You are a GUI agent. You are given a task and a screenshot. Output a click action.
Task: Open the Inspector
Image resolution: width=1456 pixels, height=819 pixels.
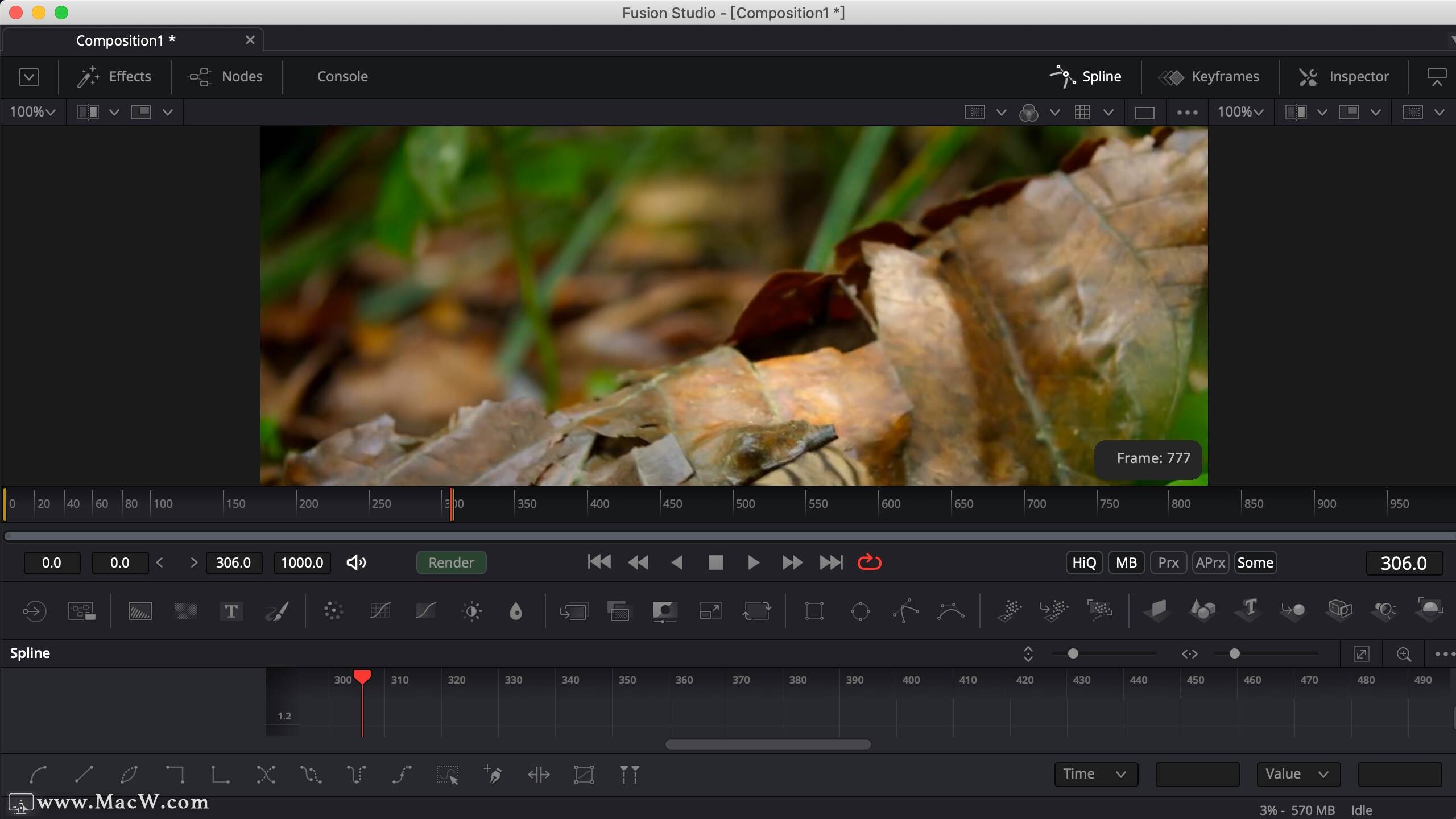1358,76
